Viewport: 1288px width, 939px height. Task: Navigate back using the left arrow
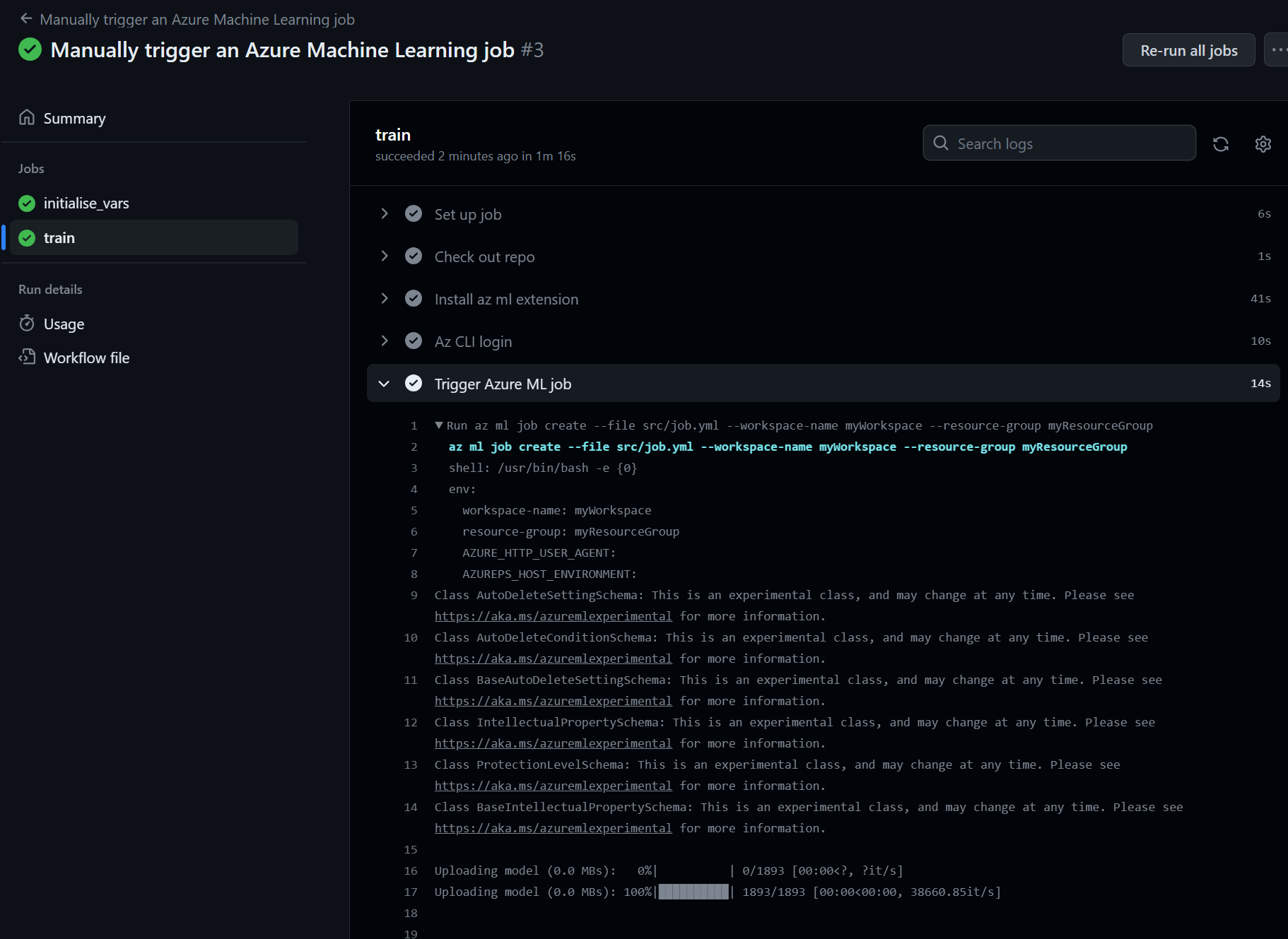pyautogui.click(x=26, y=18)
